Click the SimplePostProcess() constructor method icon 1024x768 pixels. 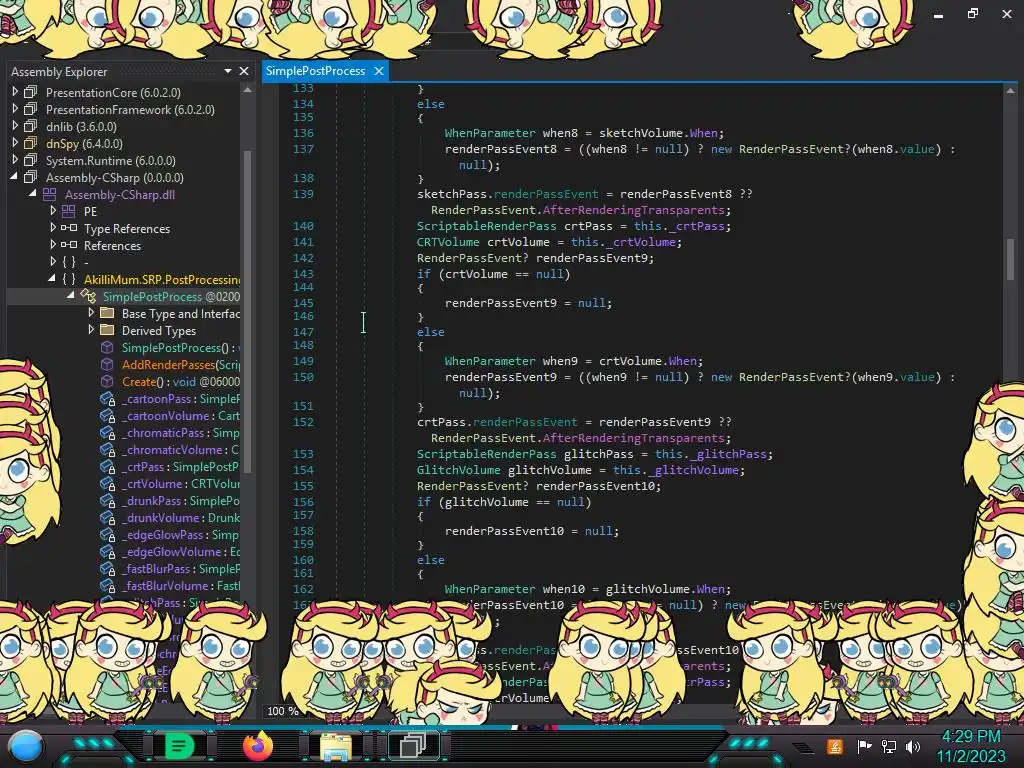[107, 347]
